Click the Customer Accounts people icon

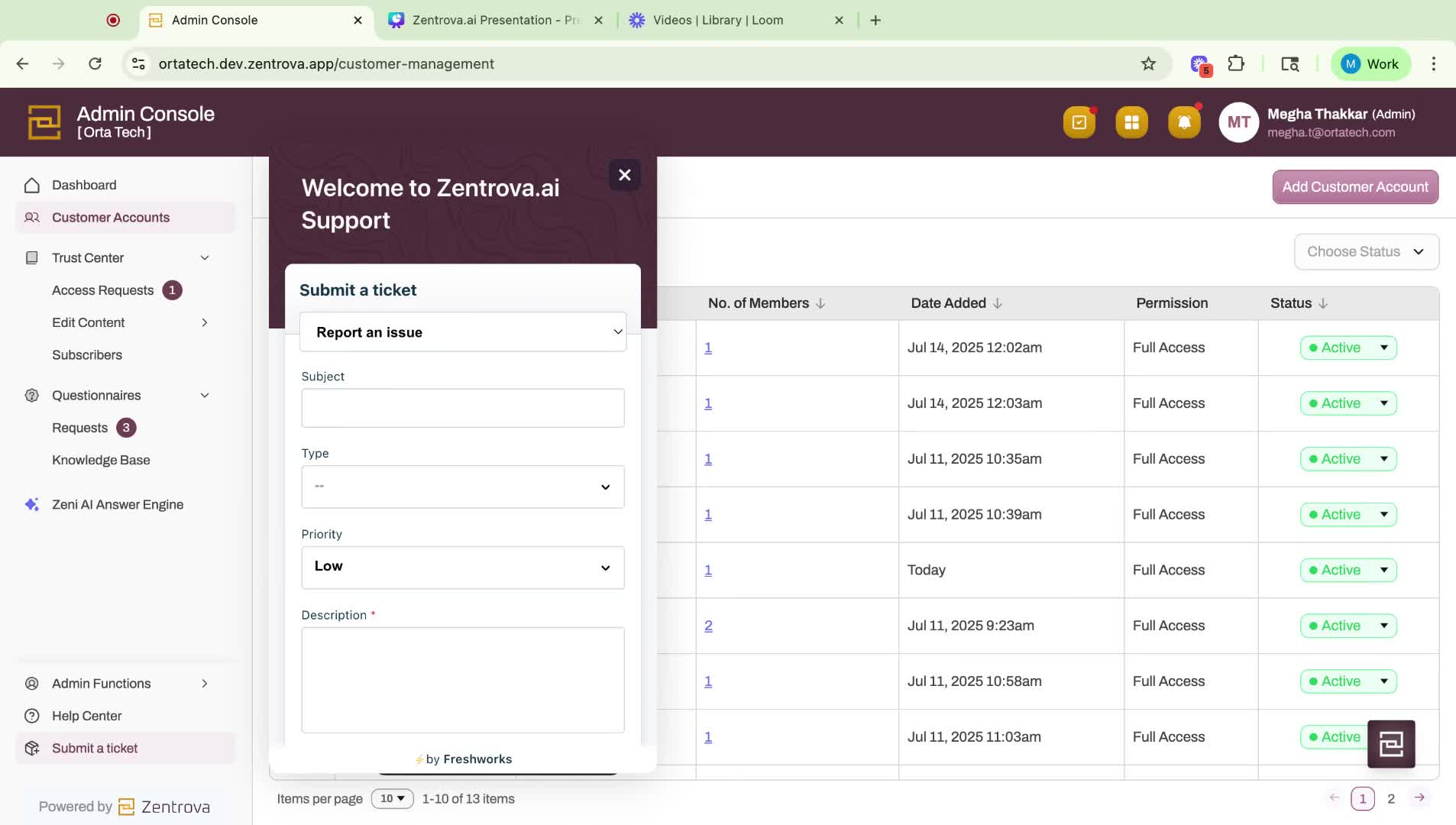pos(32,218)
